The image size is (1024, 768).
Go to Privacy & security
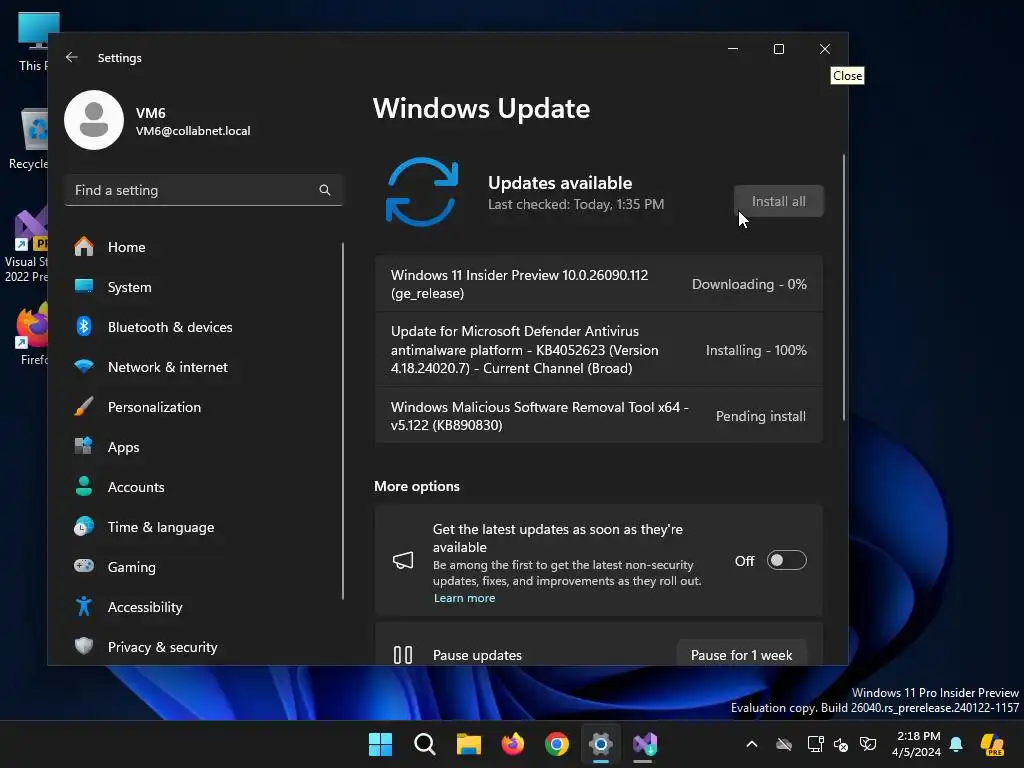[206, 647]
